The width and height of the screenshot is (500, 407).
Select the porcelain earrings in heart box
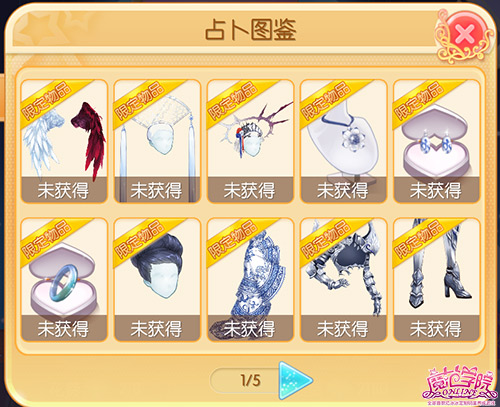tap(437, 141)
